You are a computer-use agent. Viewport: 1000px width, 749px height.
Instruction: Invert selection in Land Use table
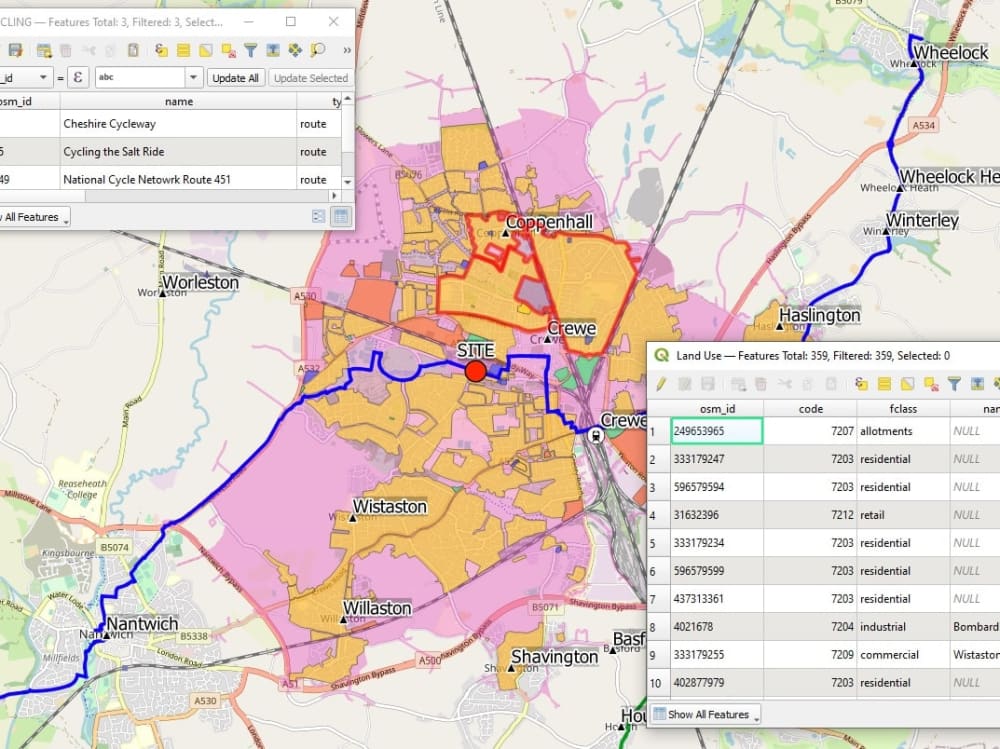(x=907, y=384)
